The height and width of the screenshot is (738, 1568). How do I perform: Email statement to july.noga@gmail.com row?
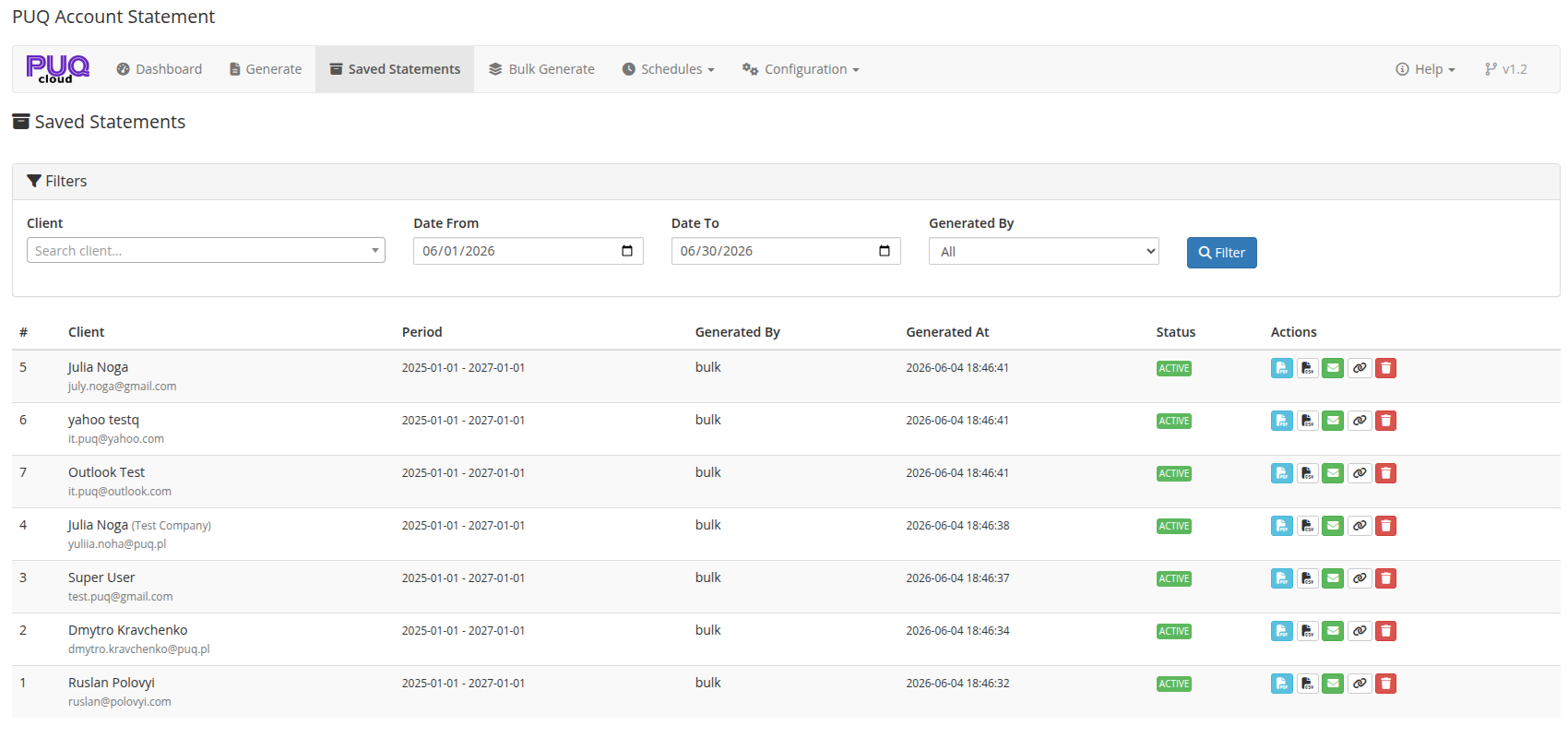[1333, 368]
